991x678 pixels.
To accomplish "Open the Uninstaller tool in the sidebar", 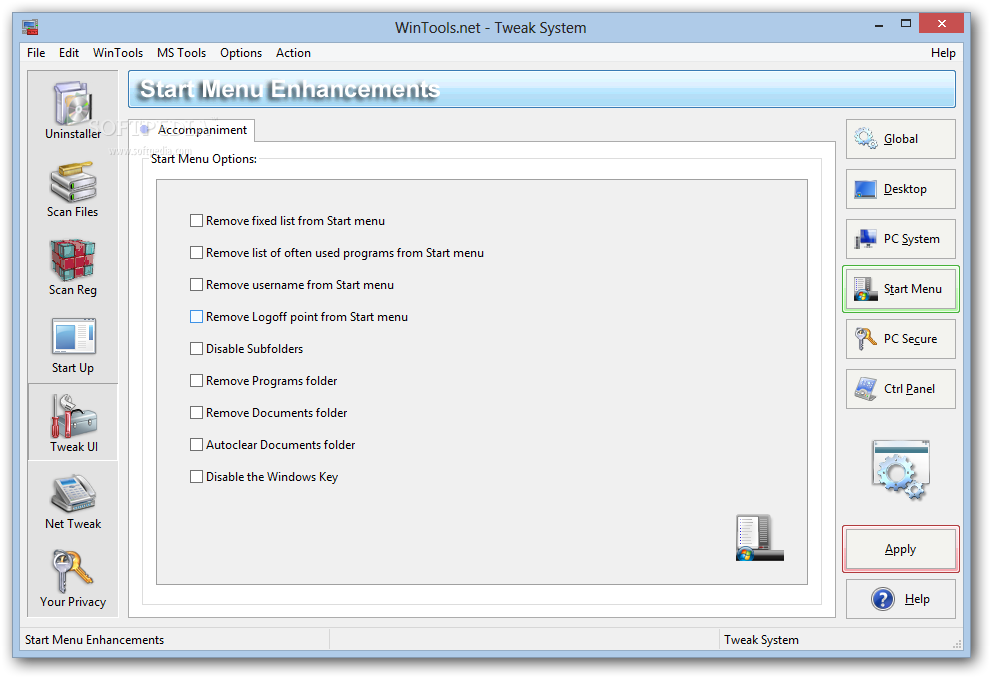I will tap(73, 110).
